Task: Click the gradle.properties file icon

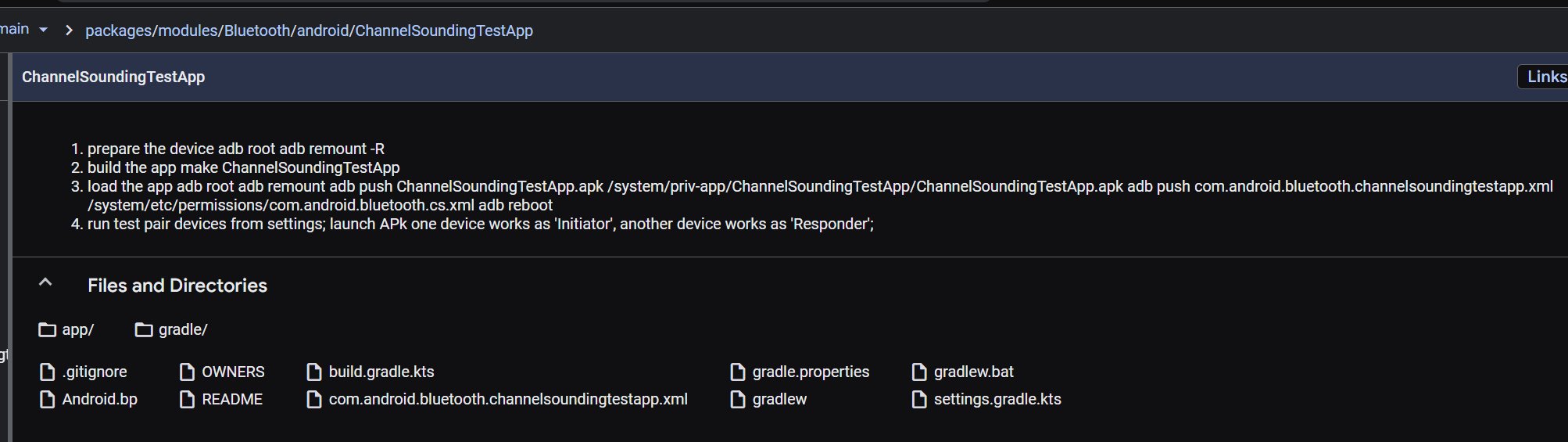Action: (x=737, y=372)
